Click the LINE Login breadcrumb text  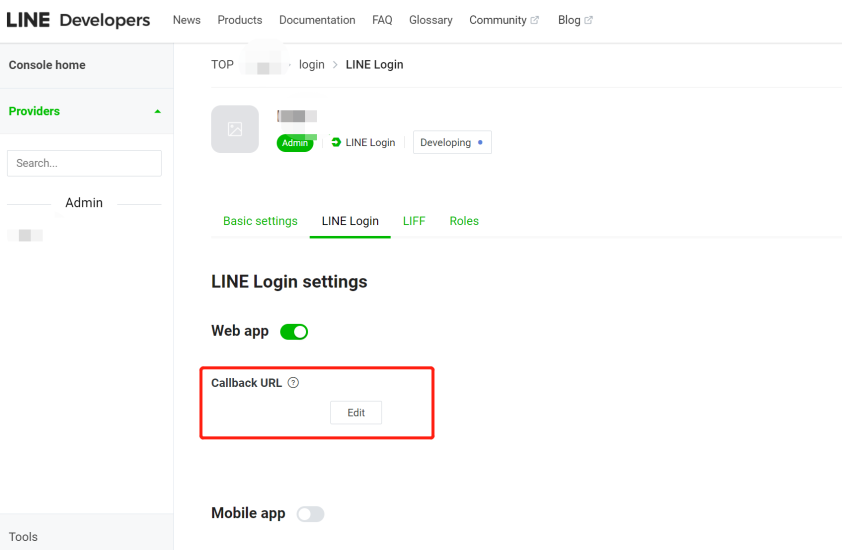374,64
